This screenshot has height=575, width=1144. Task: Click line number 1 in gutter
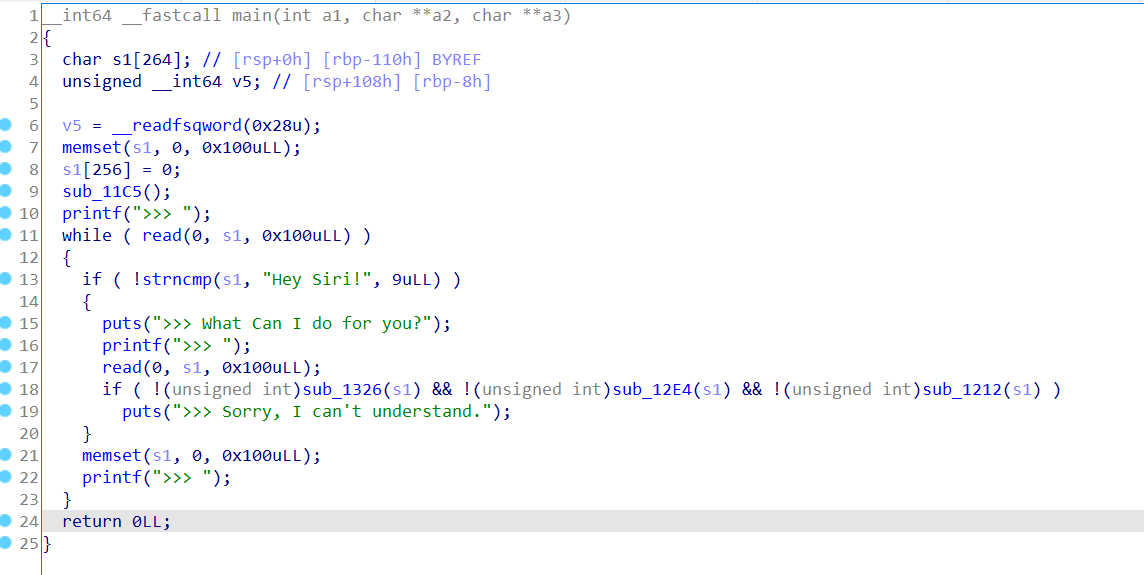(x=34, y=15)
